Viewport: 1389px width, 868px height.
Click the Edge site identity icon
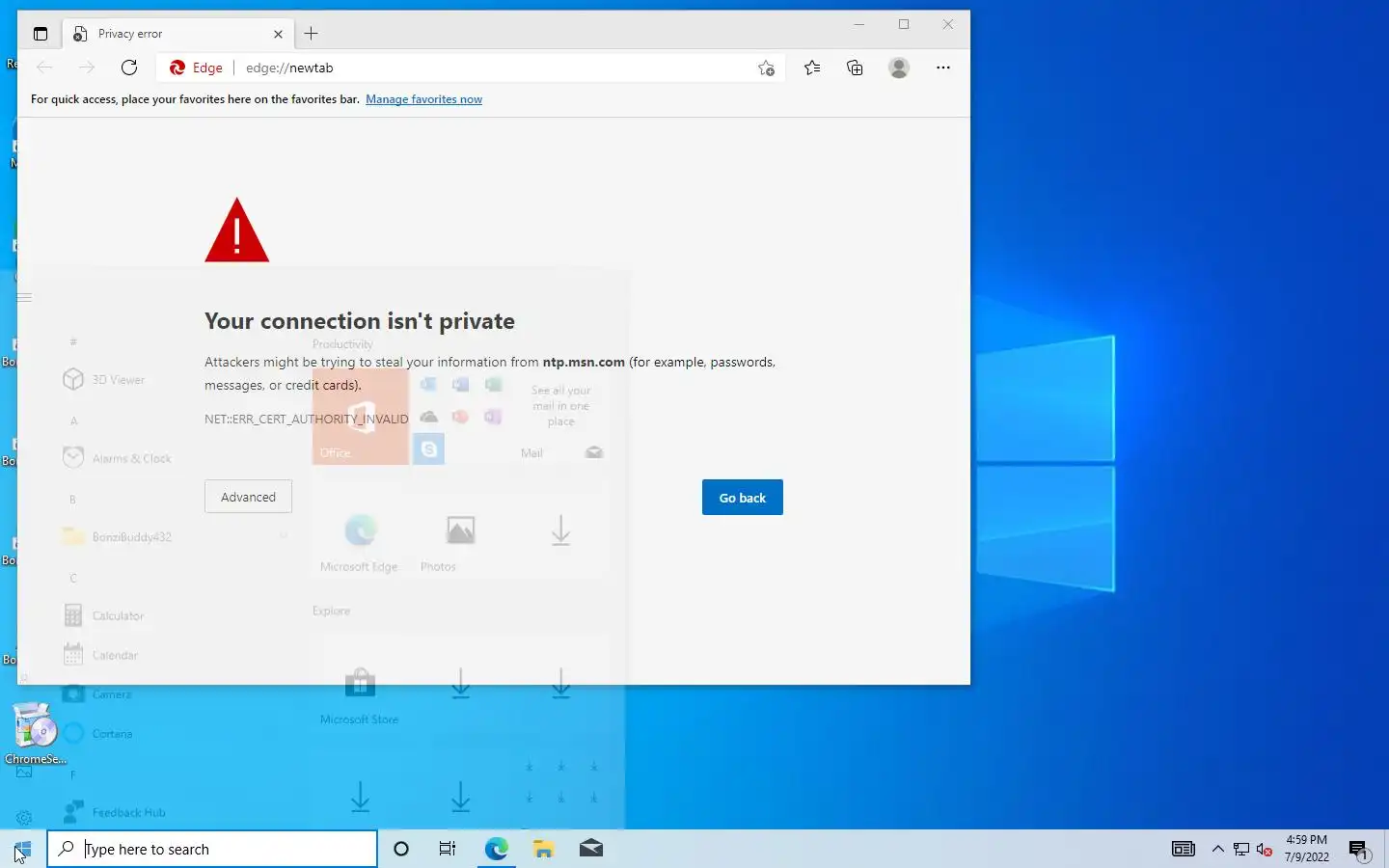[196, 68]
